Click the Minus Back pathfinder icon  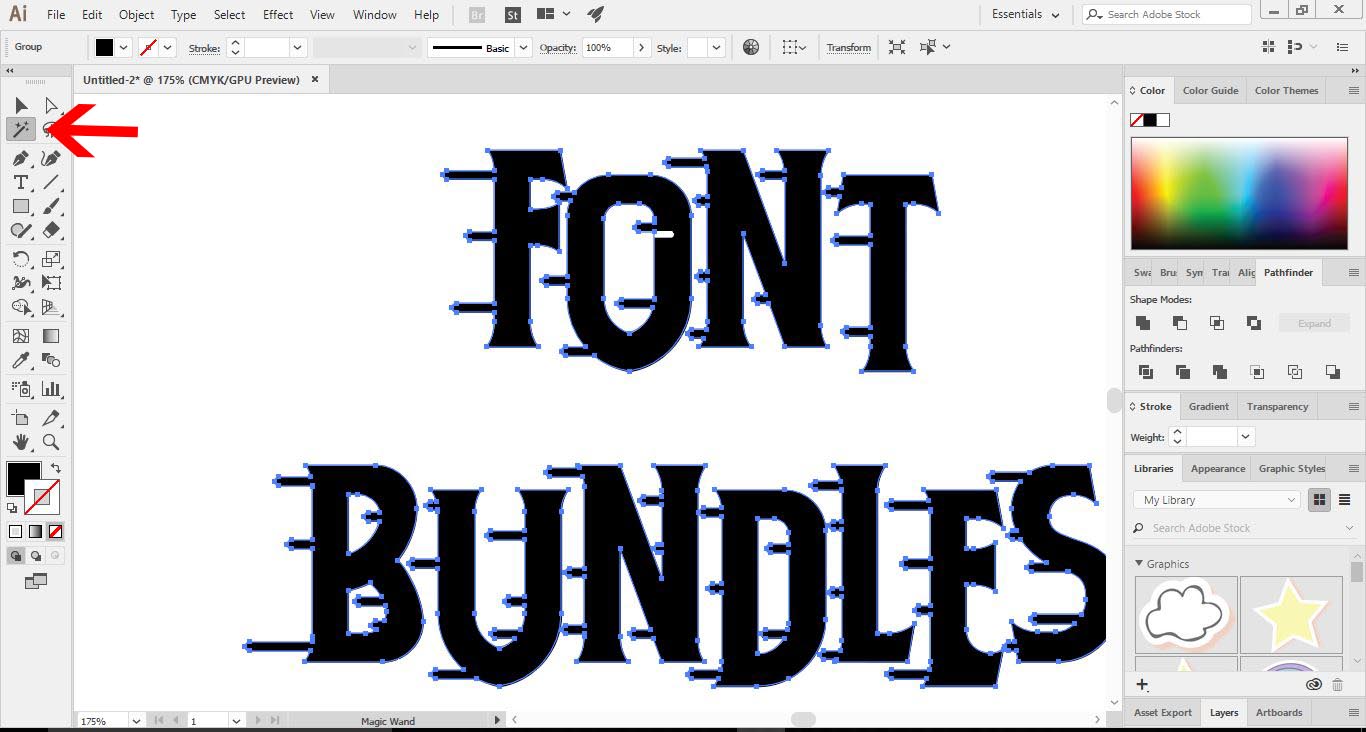[x=1332, y=372]
